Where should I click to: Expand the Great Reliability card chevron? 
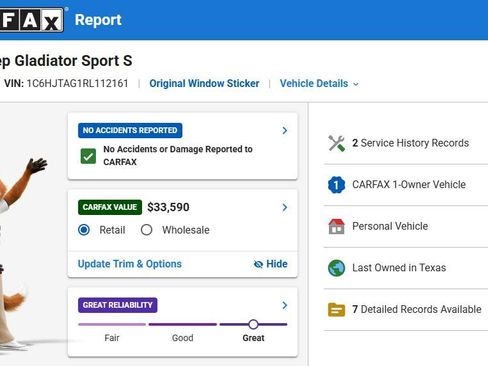point(285,305)
